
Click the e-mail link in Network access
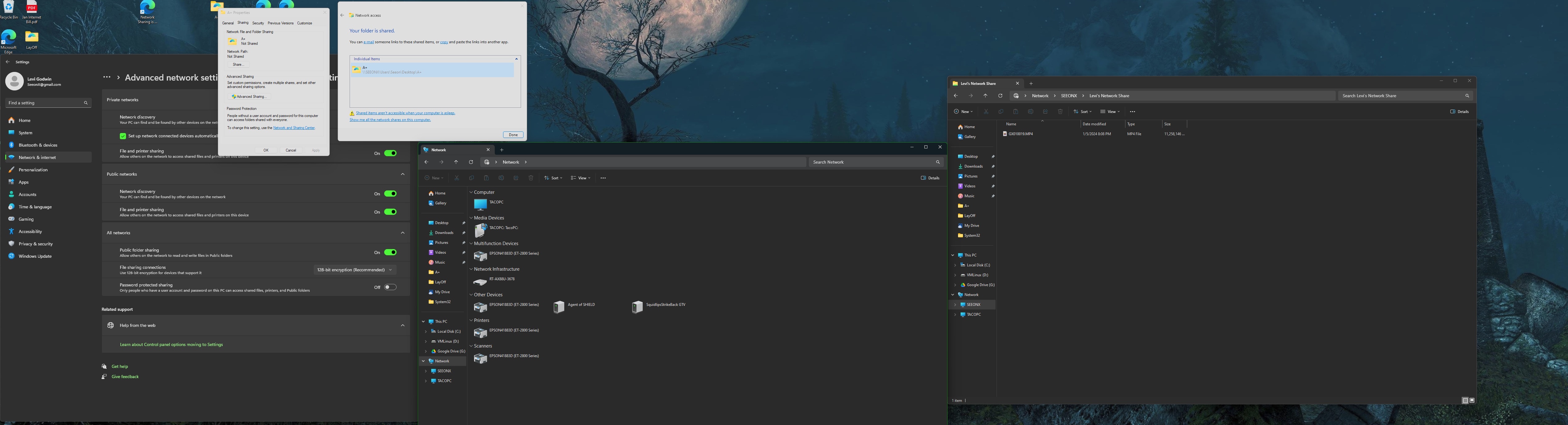tap(369, 42)
